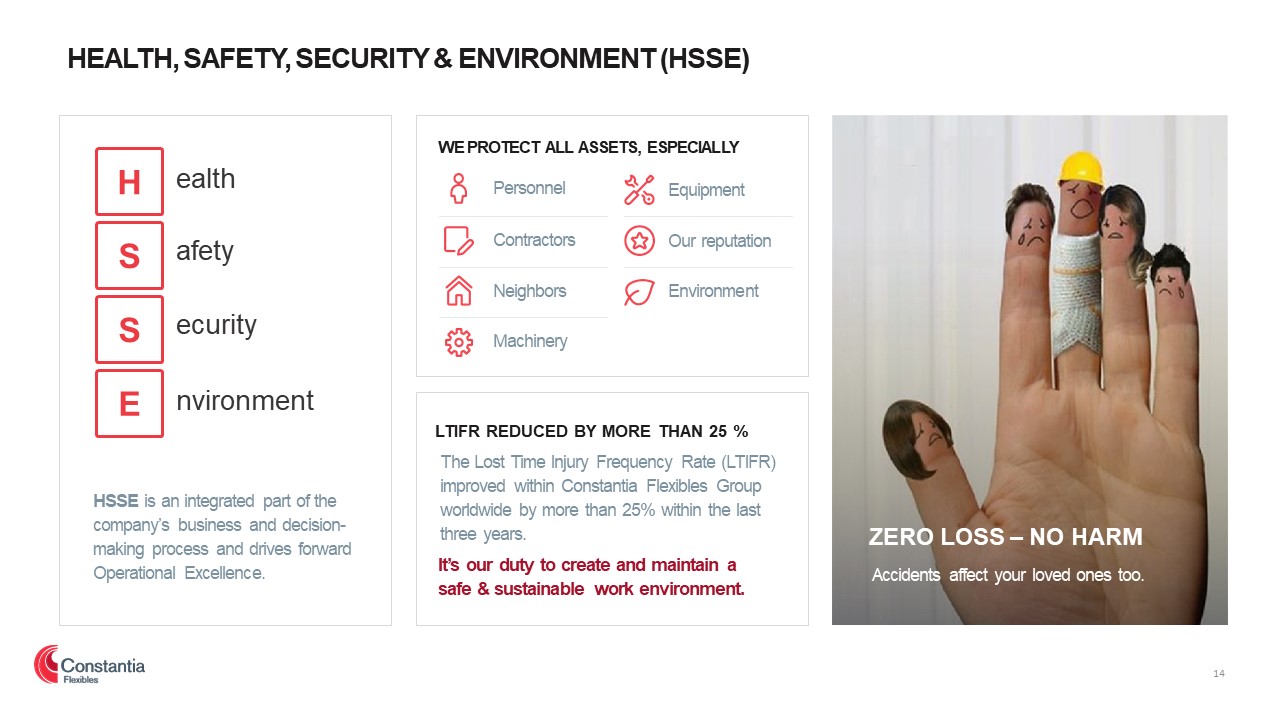Click the ZERO LOSS – NO HARM caption
The width and height of the screenshot is (1280, 720).
[x=1006, y=537]
